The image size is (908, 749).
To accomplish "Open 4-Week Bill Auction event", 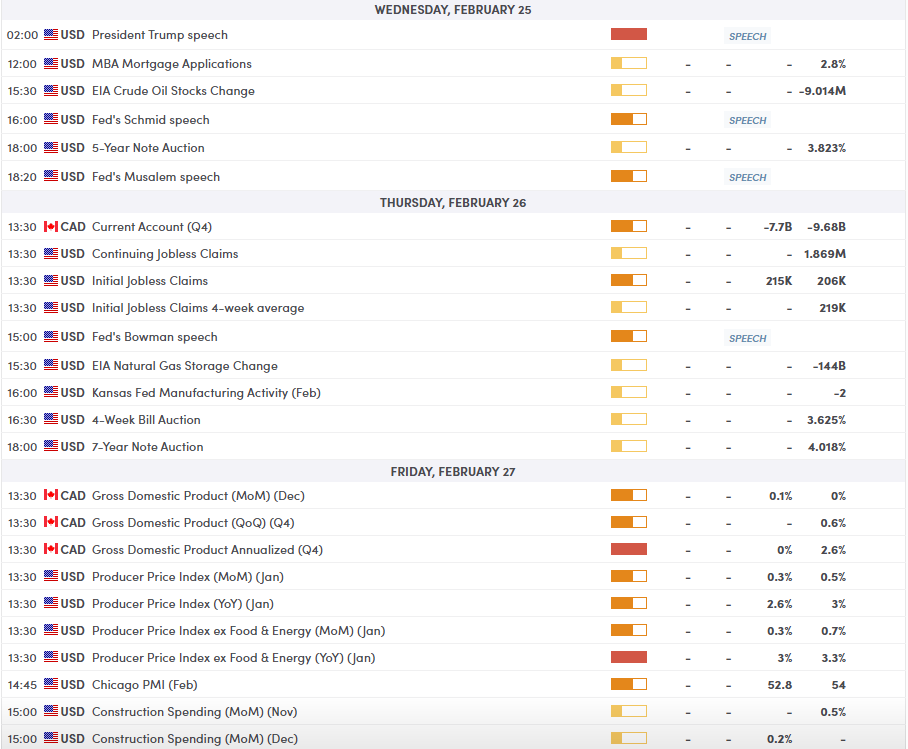I will click(146, 419).
